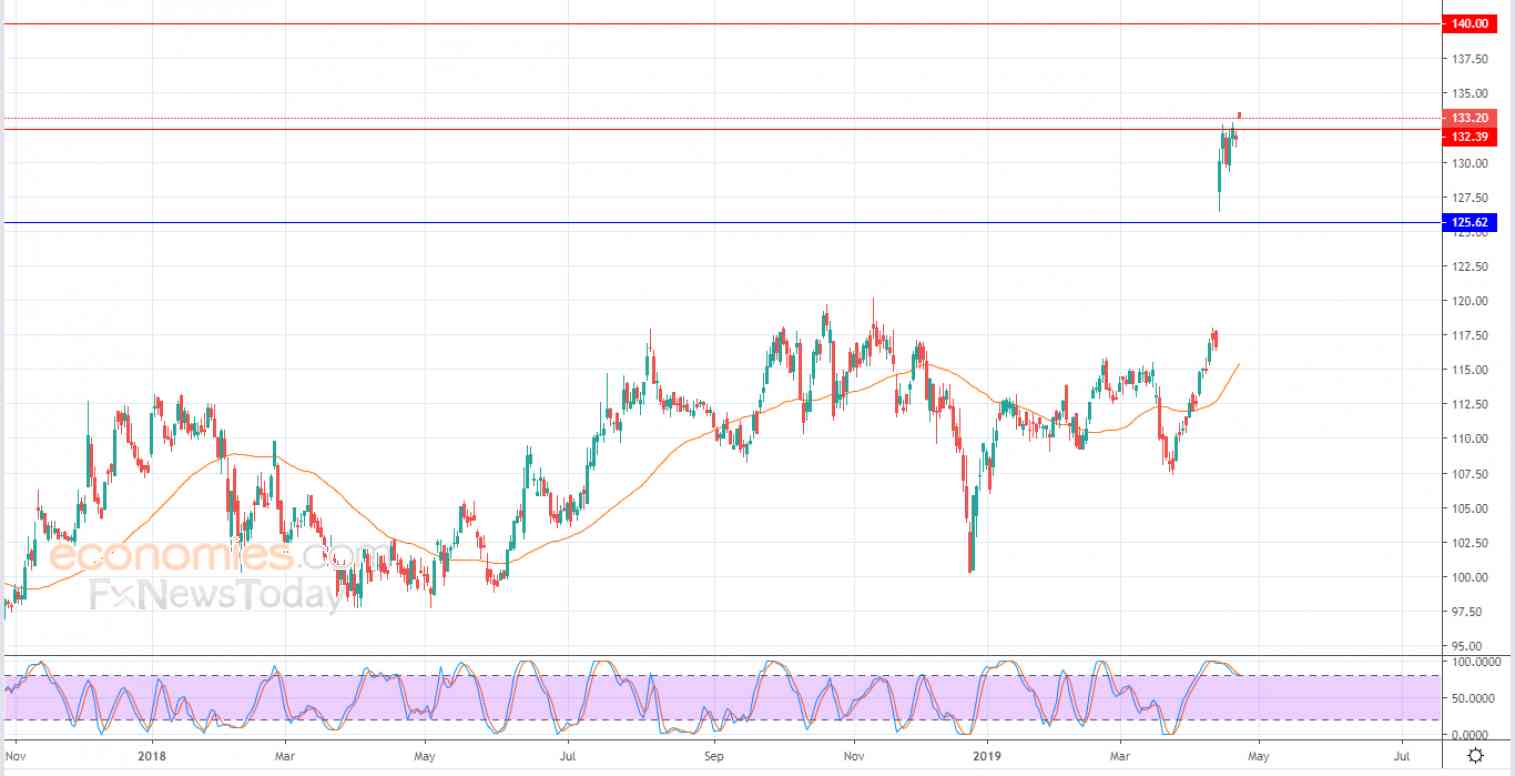Click the 110.00 price axis value
1515x776 pixels.
1468,439
